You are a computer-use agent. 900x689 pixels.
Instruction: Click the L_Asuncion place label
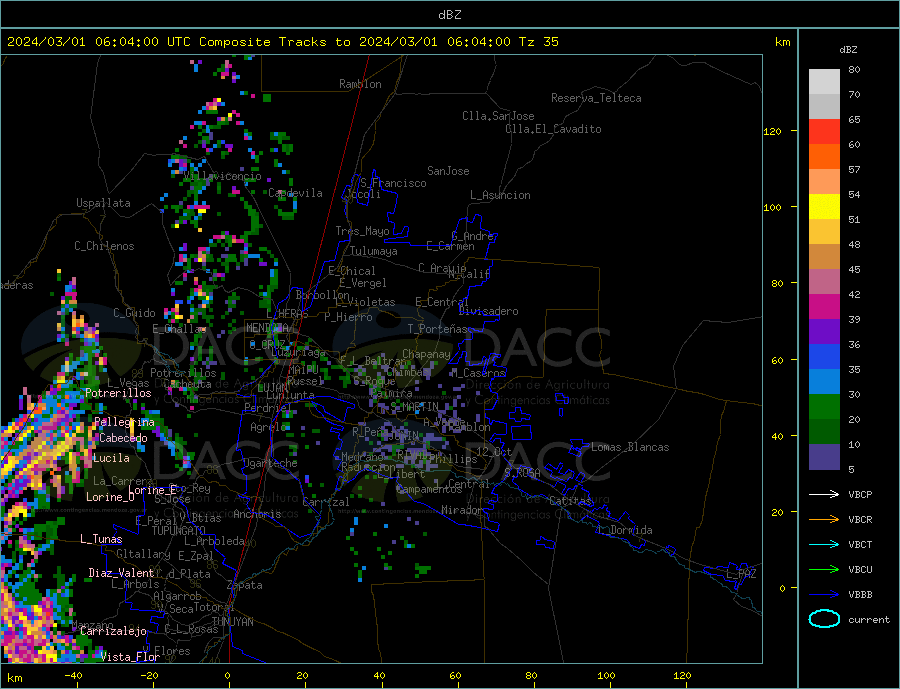point(500,195)
